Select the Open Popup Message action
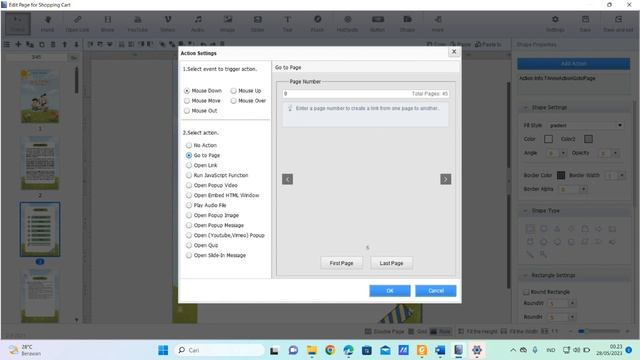 click(189, 225)
